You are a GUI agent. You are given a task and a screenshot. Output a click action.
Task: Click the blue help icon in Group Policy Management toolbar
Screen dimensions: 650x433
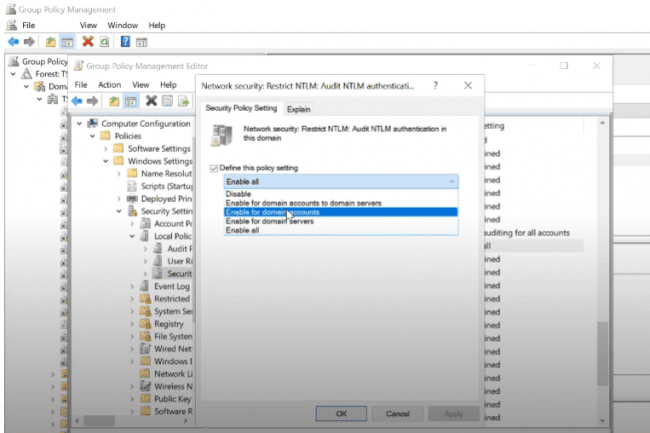tap(126, 42)
